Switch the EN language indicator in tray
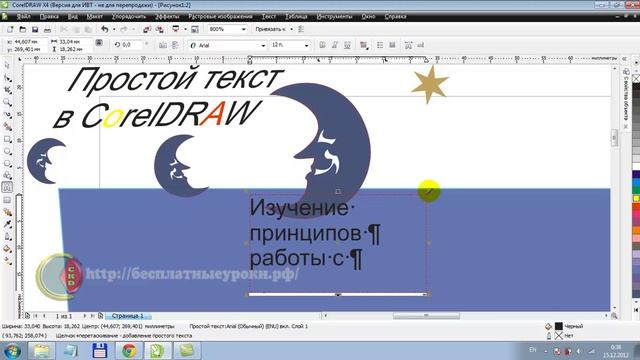 pos(533,350)
